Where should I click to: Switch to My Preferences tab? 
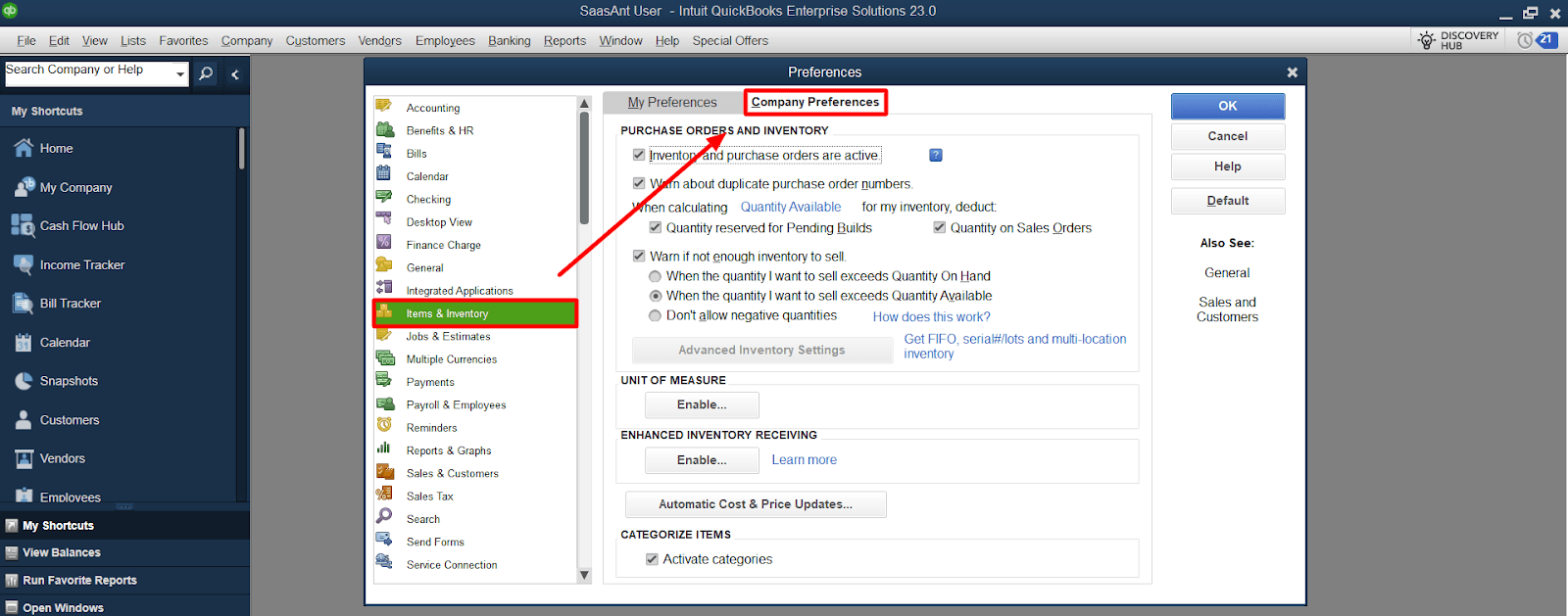[x=672, y=102]
